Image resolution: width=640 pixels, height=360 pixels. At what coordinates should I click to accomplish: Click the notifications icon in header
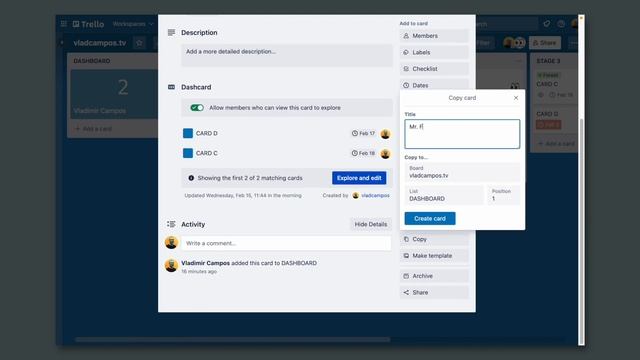pos(547,24)
